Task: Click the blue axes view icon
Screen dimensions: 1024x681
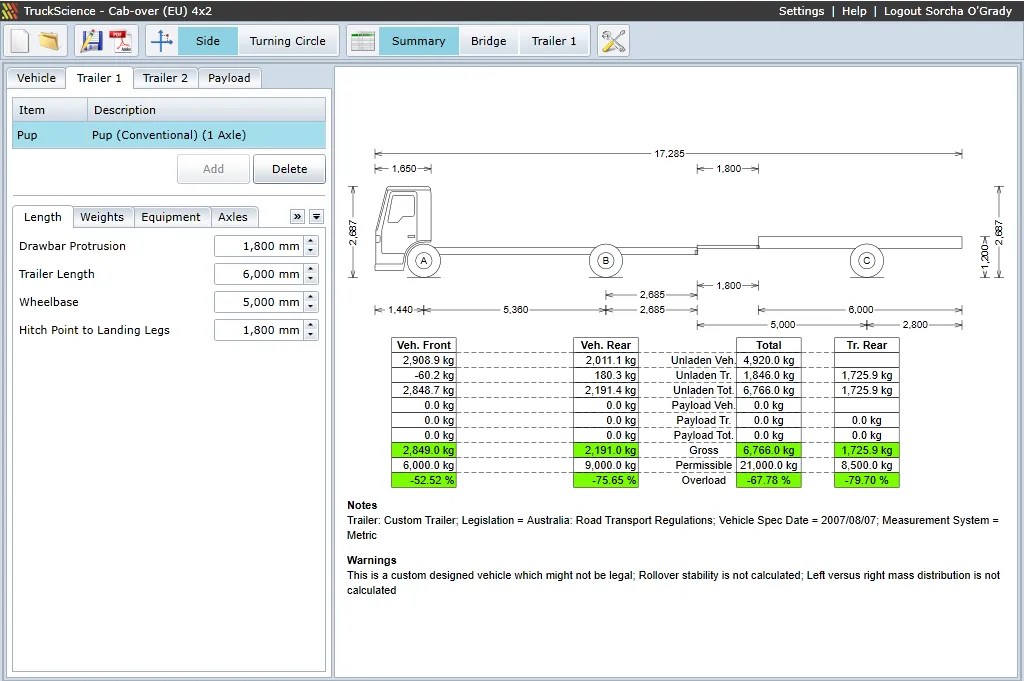Action: pos(162,41)
